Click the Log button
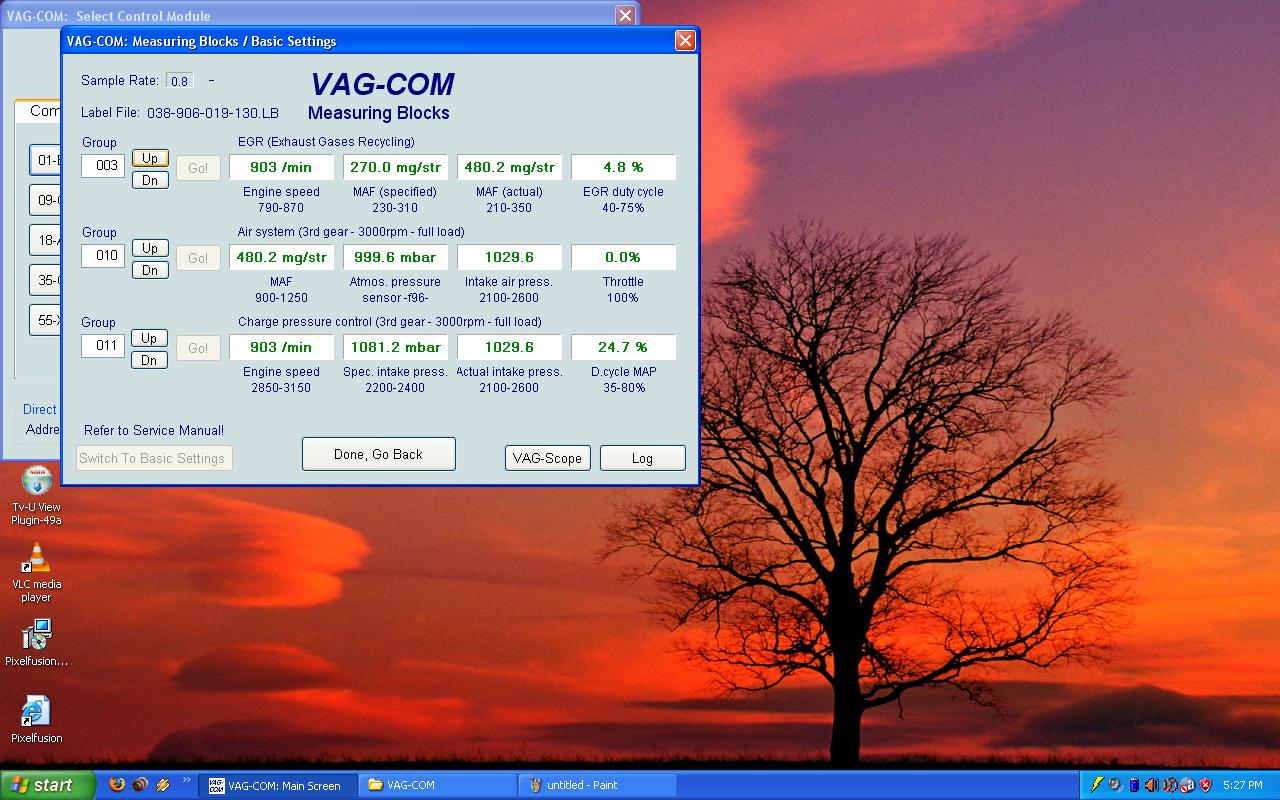Image resolution: width=1280 pixels, height=800 pixels. [642, 458]
